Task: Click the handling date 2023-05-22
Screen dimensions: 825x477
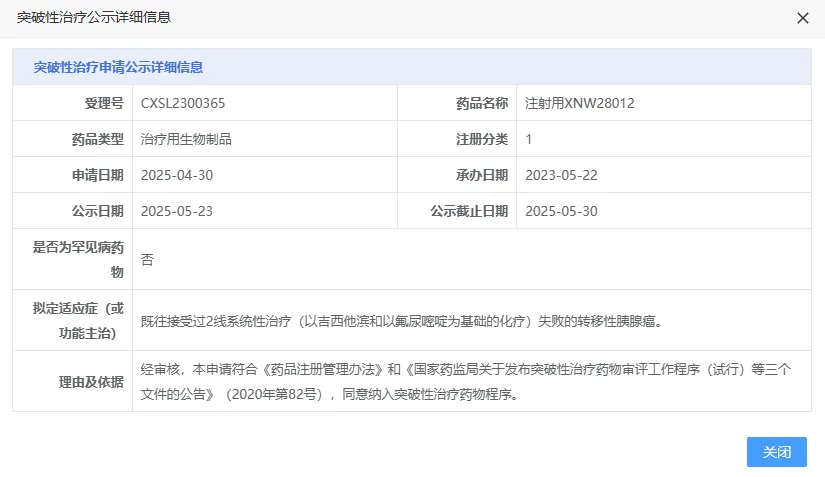Action: pos(561,175)
